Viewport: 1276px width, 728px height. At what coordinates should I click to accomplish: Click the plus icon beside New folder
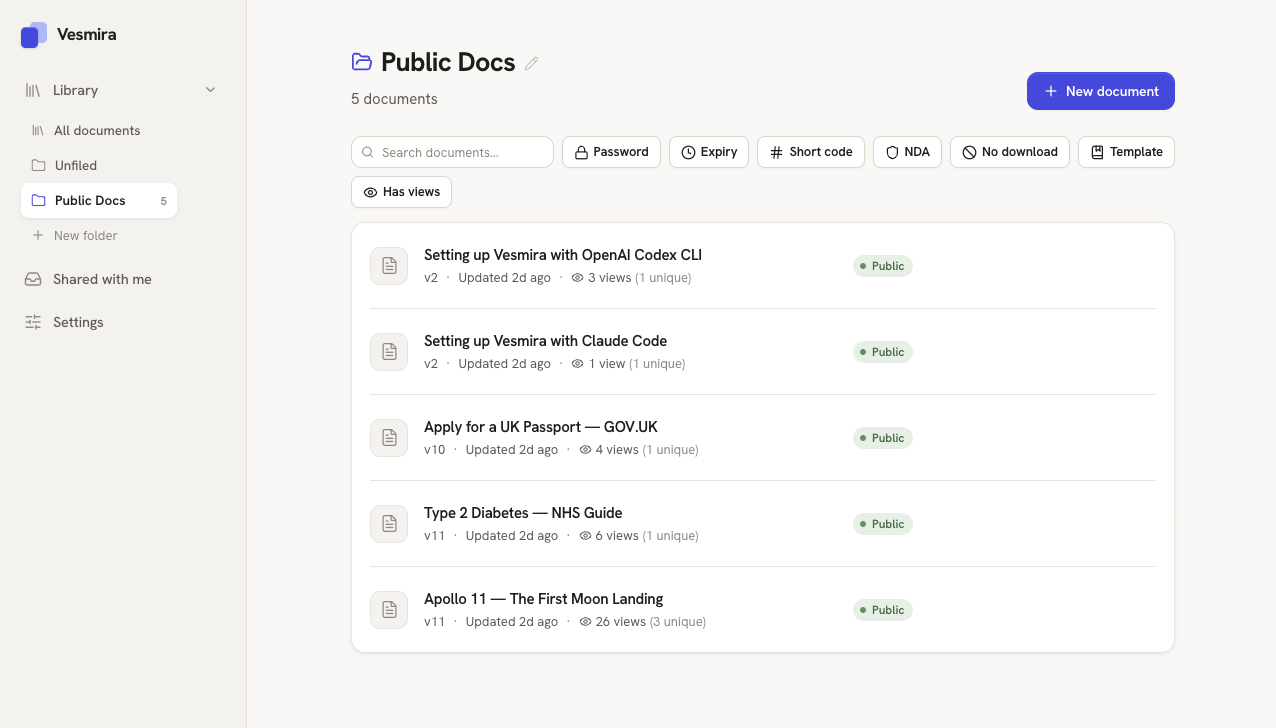38,235
